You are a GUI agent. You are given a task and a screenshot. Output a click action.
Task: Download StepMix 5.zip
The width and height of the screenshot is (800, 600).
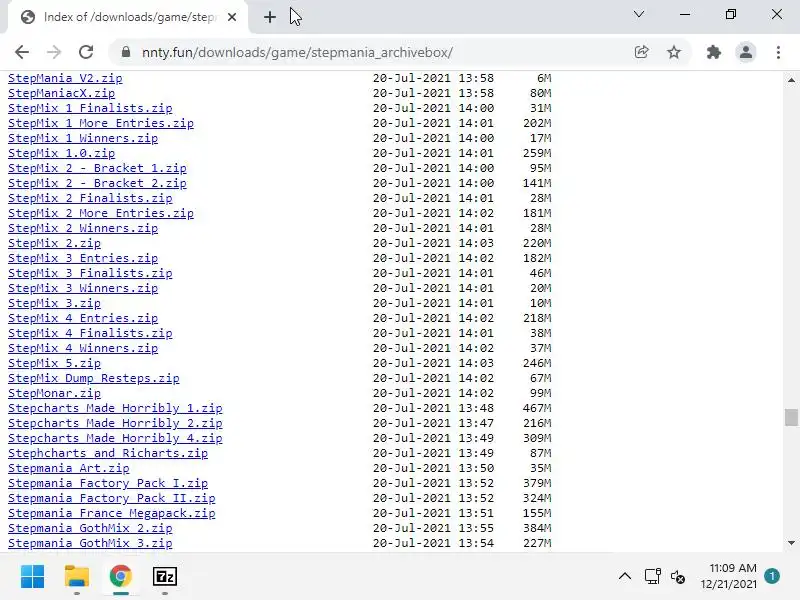(x=55, y=363)
